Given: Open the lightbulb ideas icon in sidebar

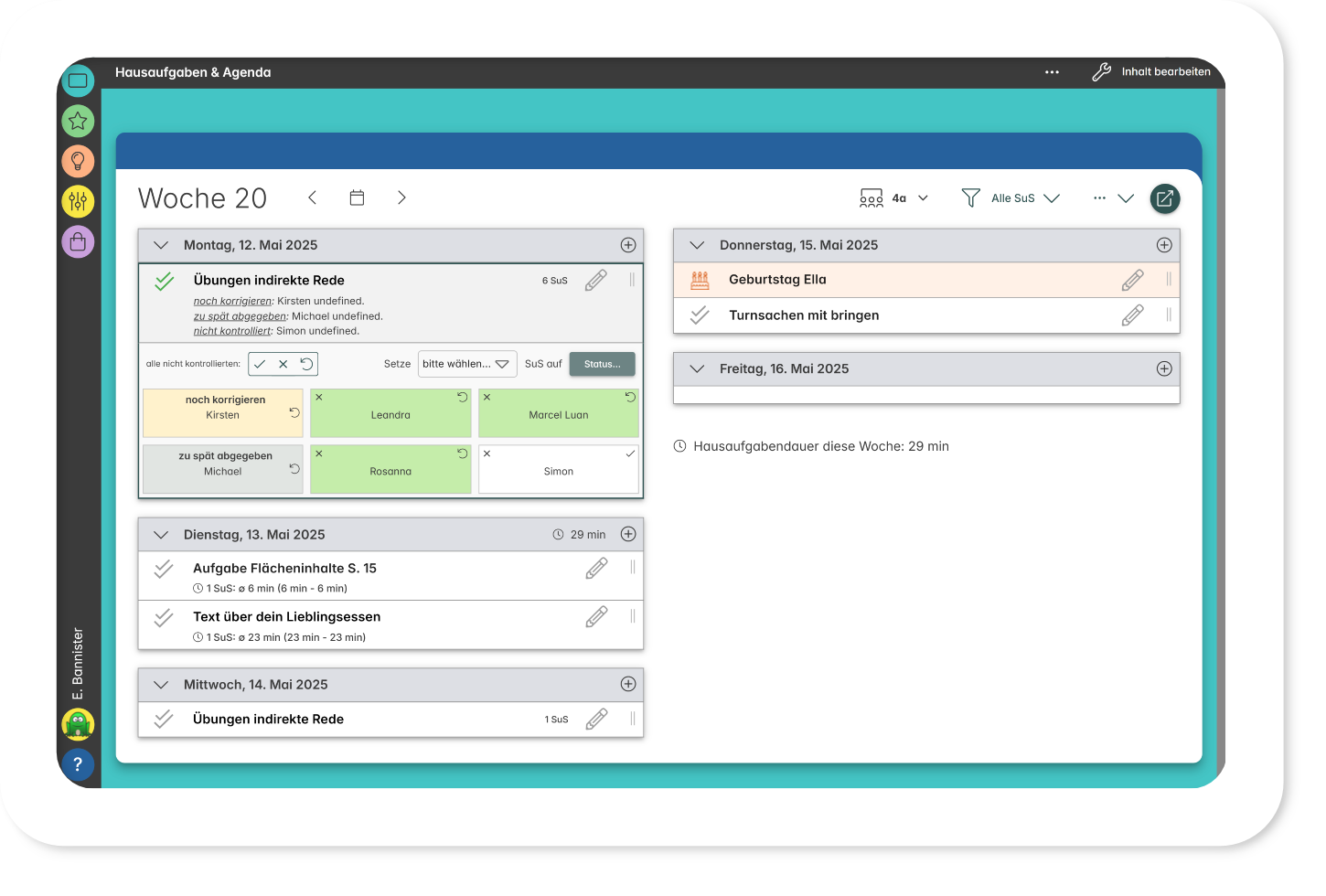Looking at the screenshot, I should [x=78, y=161].
